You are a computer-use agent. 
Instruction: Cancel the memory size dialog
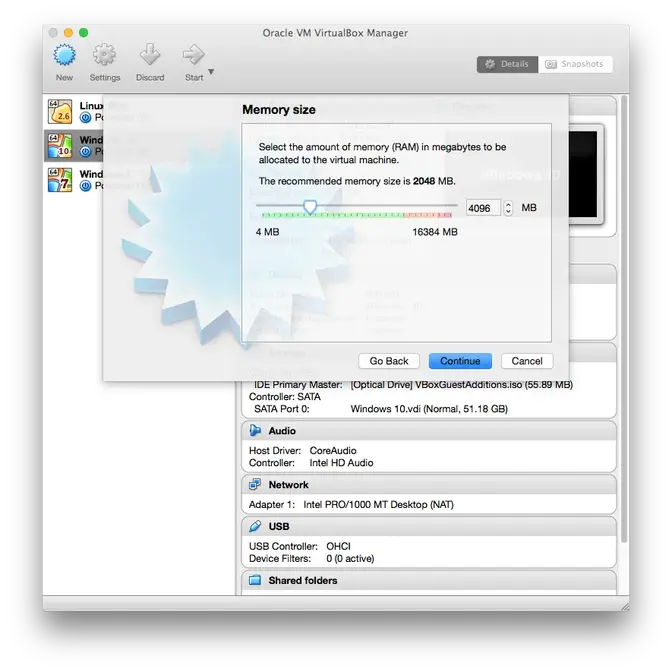click(527, 361)
